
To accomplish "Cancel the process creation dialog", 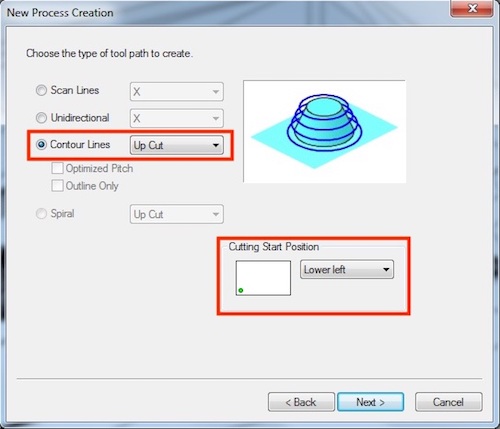I will 448,402.
